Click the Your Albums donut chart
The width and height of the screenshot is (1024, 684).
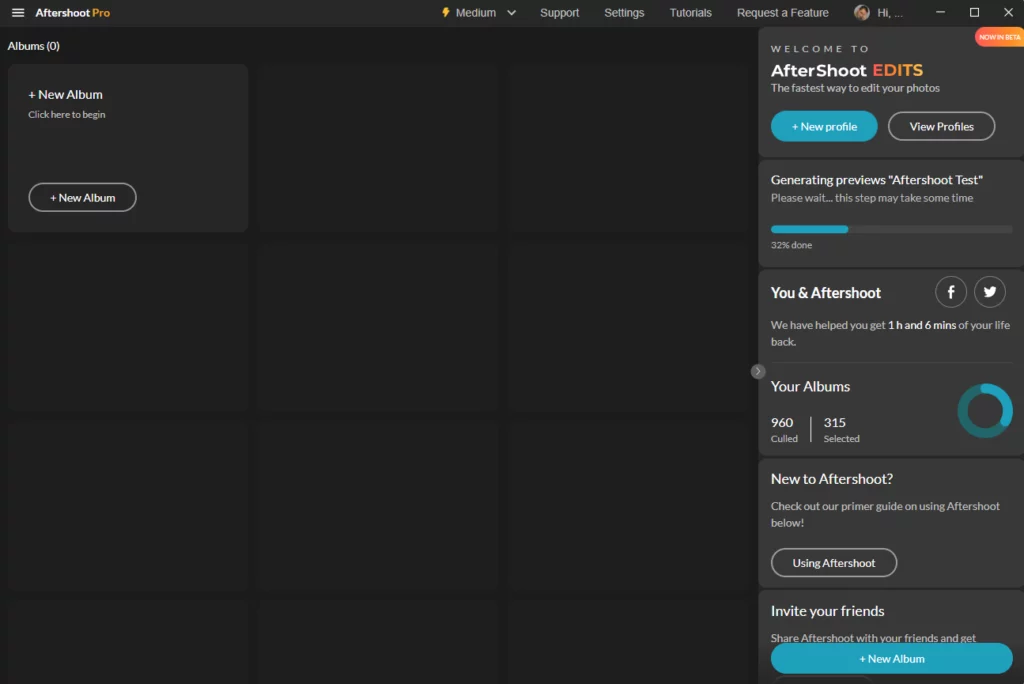tap(985, 410)
